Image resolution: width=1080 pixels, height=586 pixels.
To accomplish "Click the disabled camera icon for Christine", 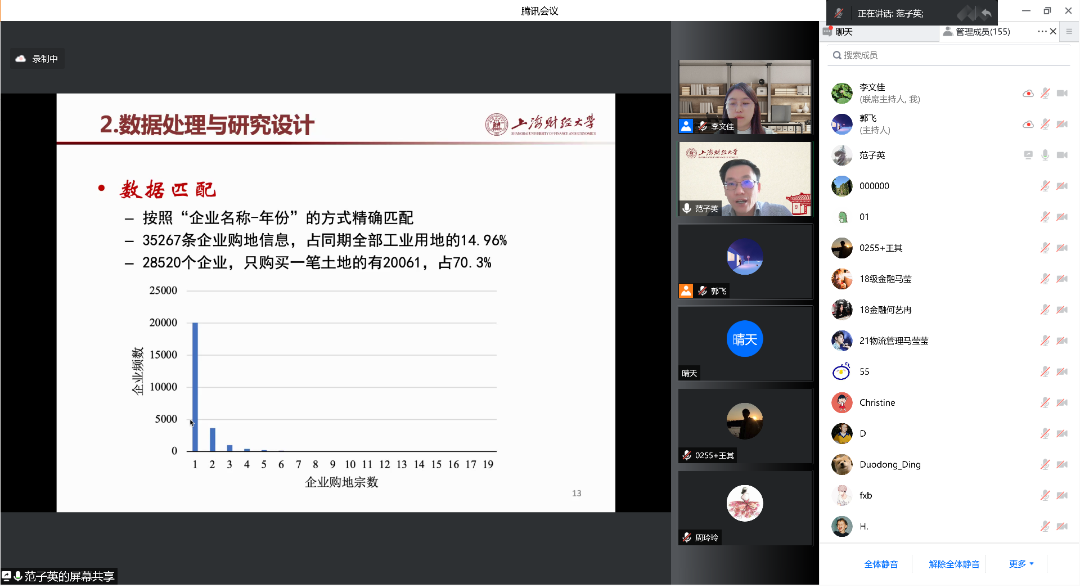I will point(1062,403).
